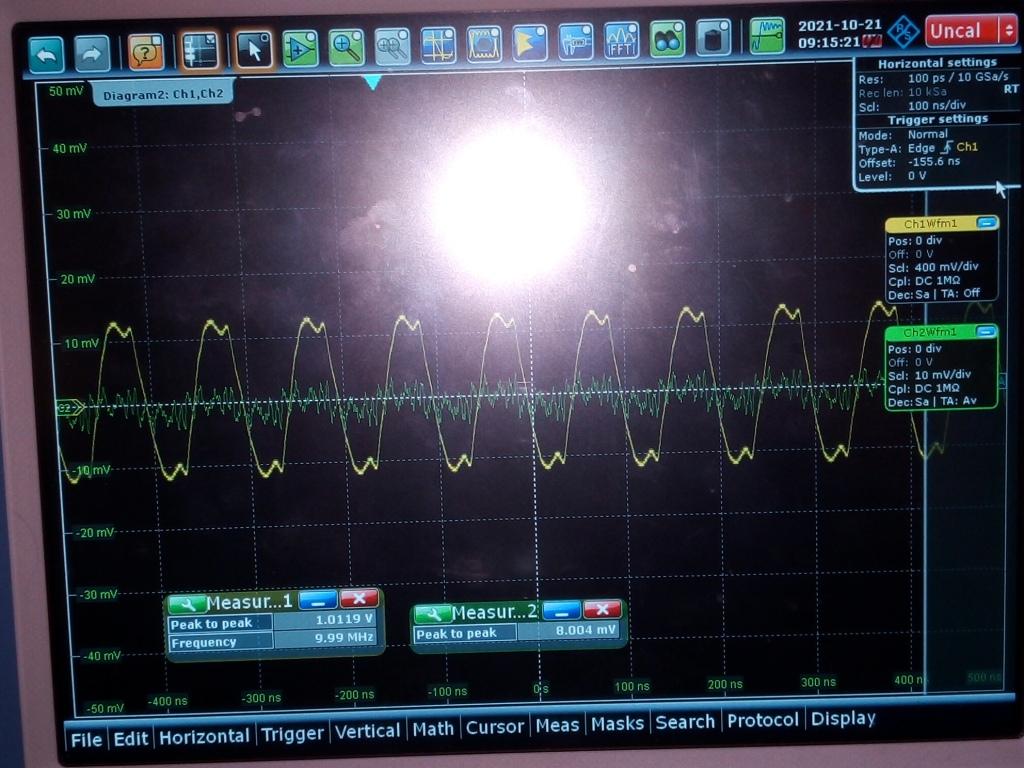The height and width of the screenshot is (768, 1024).
Task: Click the Redo arrow toolbar icon
Action: click(x=92, y=54)
